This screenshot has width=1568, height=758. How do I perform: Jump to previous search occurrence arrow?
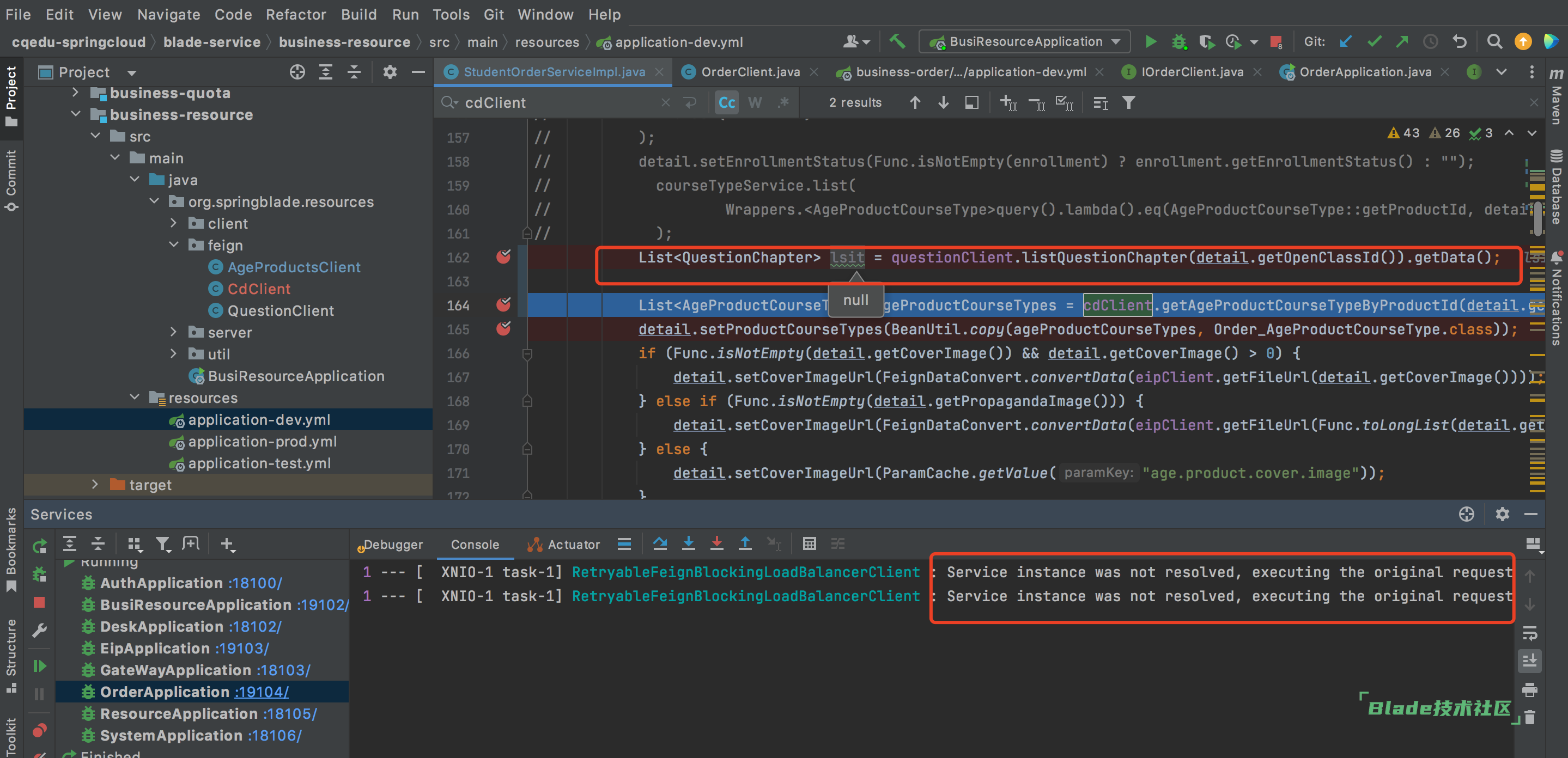point(915,102)
